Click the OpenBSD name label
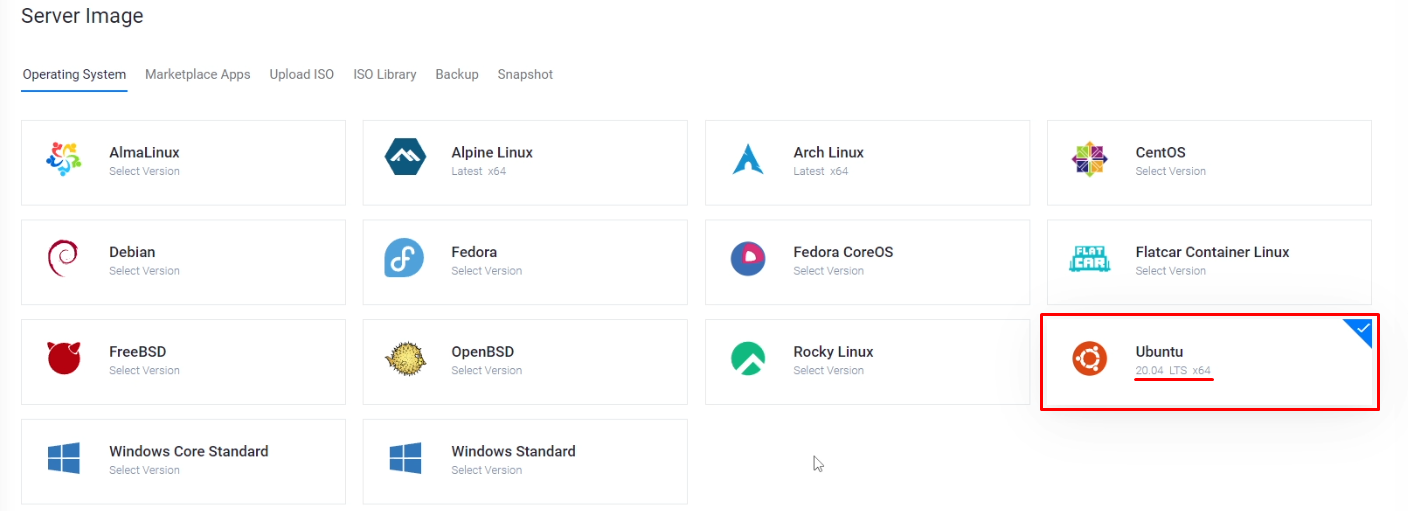Screen dimensions: 1408x511 tap(483, 351)
